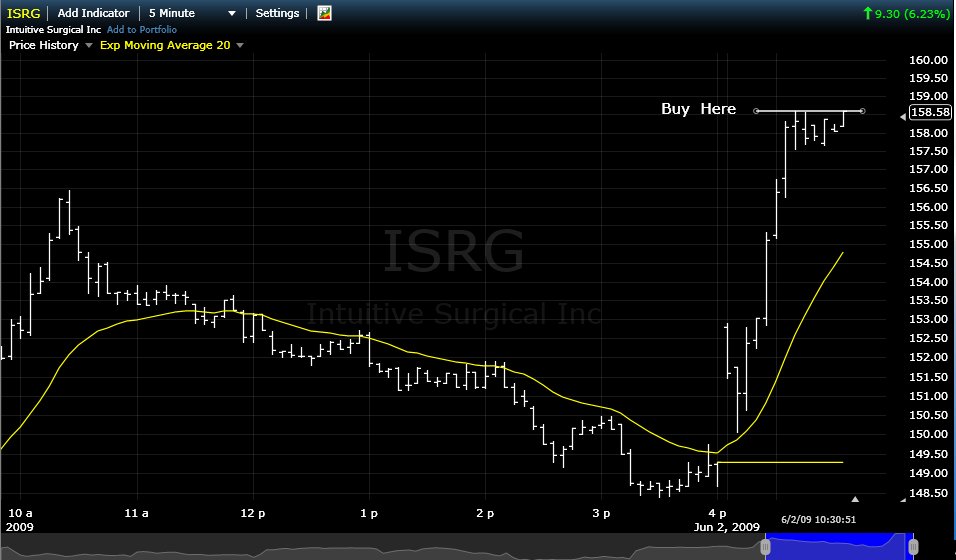Click the 12 p time axis label

pyautogui.click(x=252, y=513)
